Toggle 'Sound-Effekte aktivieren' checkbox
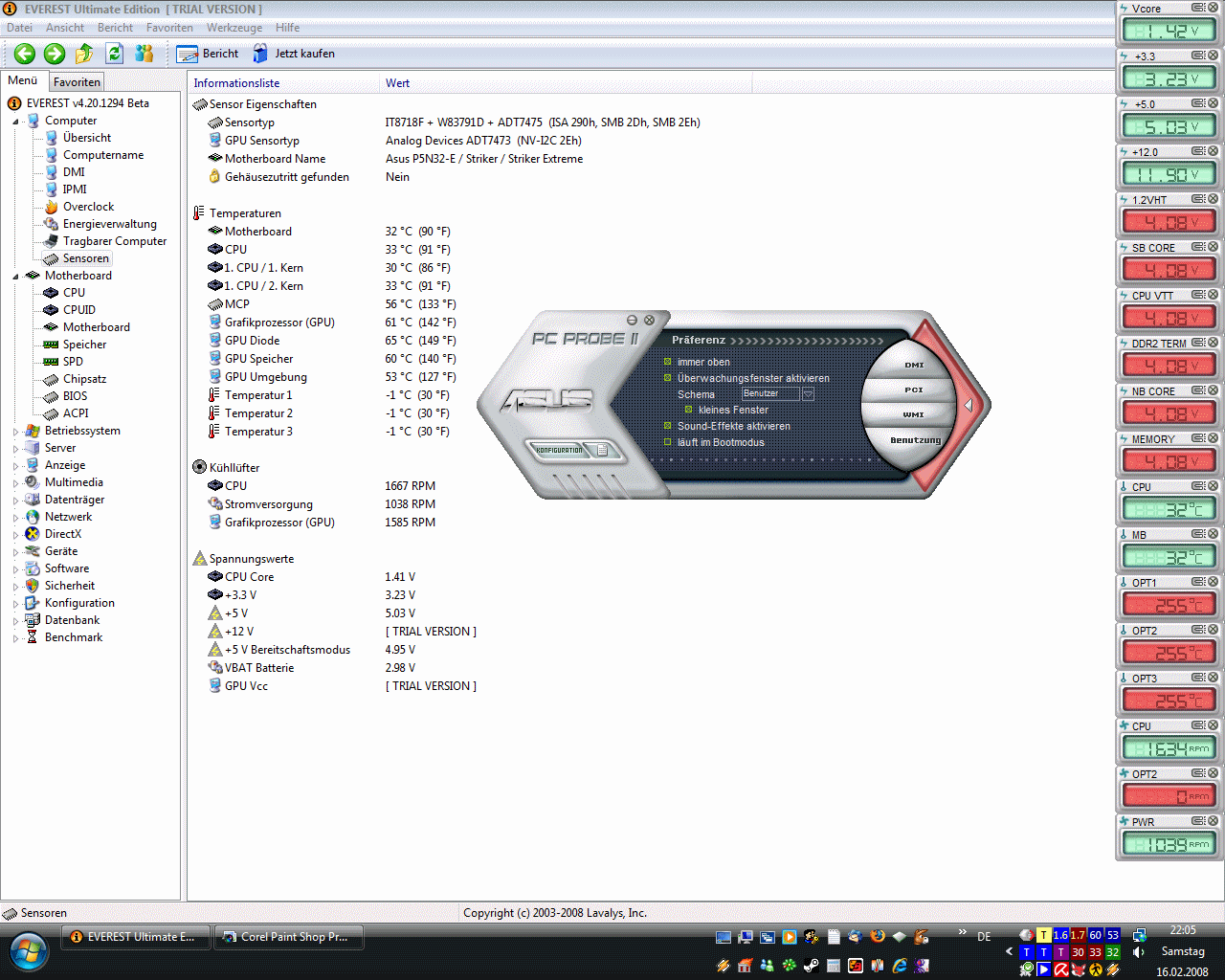This screenshot has height=980, width=1225. point(668,426)
